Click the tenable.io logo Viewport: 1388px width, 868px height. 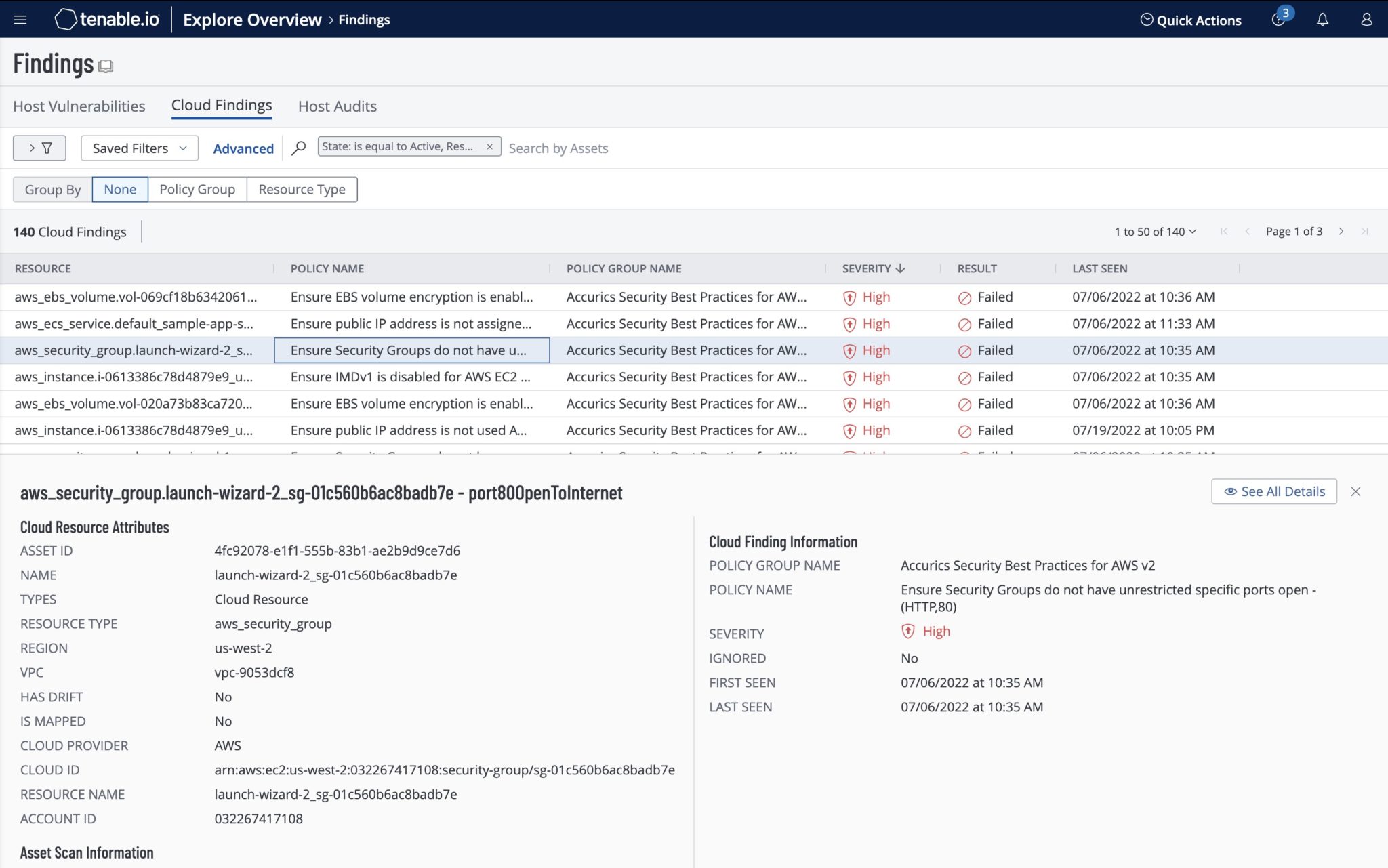pyautogui.click(x=107, y=20)
